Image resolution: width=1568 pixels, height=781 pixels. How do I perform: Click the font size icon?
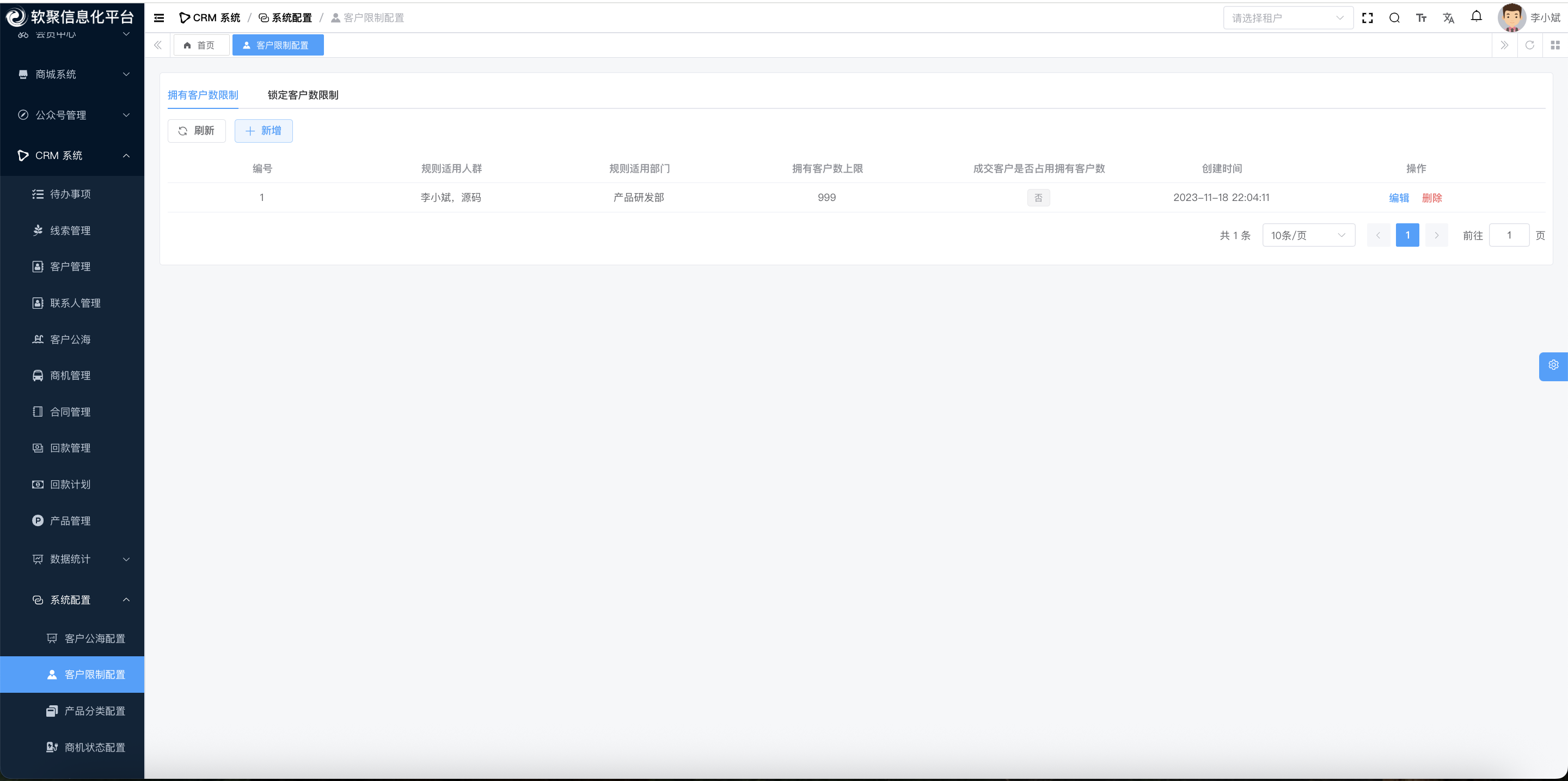[1422, 19]
